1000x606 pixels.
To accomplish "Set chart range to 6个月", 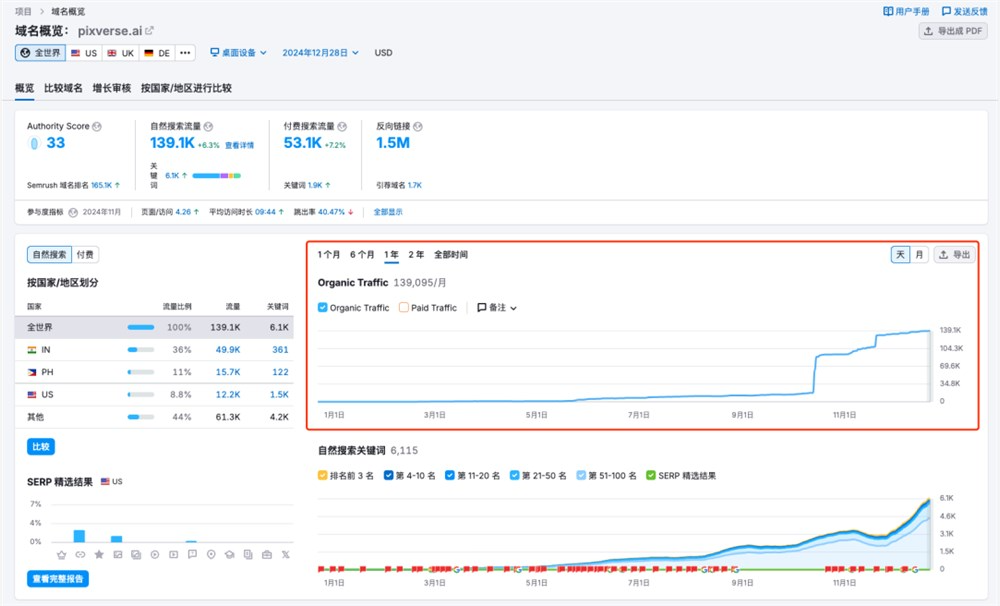I will pyautogui.click(x=362, y=255).
